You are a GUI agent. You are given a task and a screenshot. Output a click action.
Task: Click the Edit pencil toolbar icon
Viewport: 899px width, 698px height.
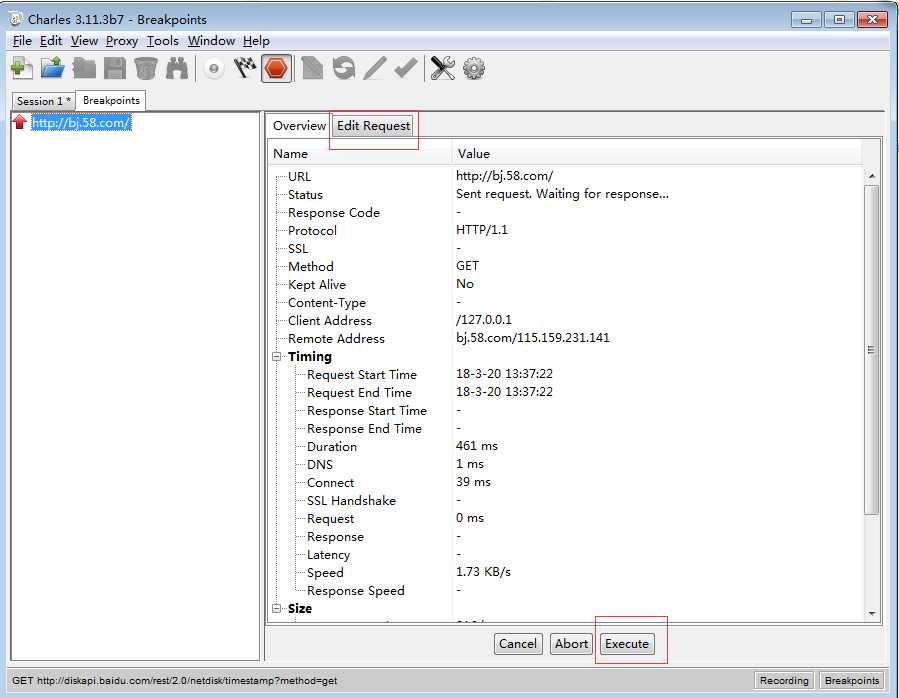[x=374, y=68]
